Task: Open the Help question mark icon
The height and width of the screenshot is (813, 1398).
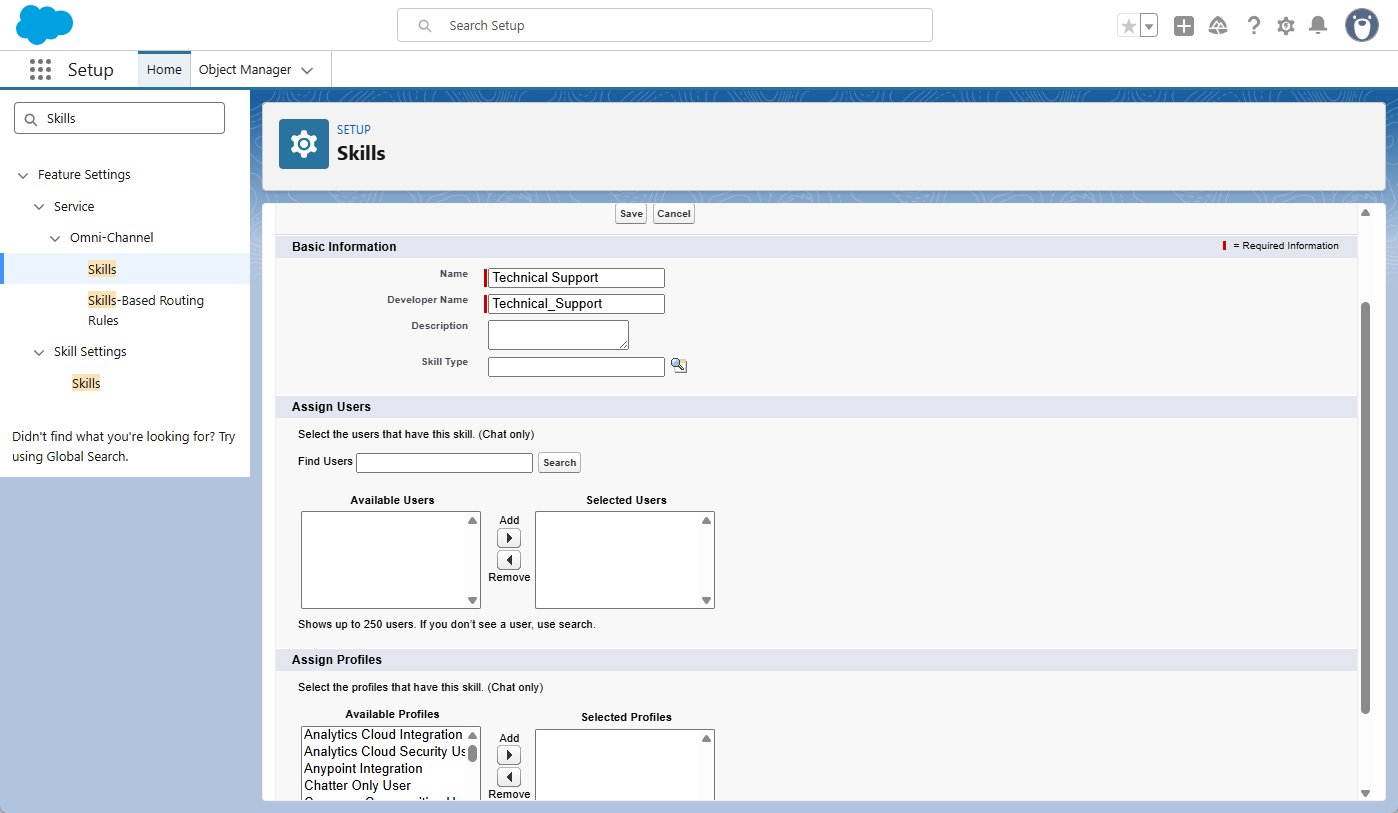Action: coord(1253,26)
